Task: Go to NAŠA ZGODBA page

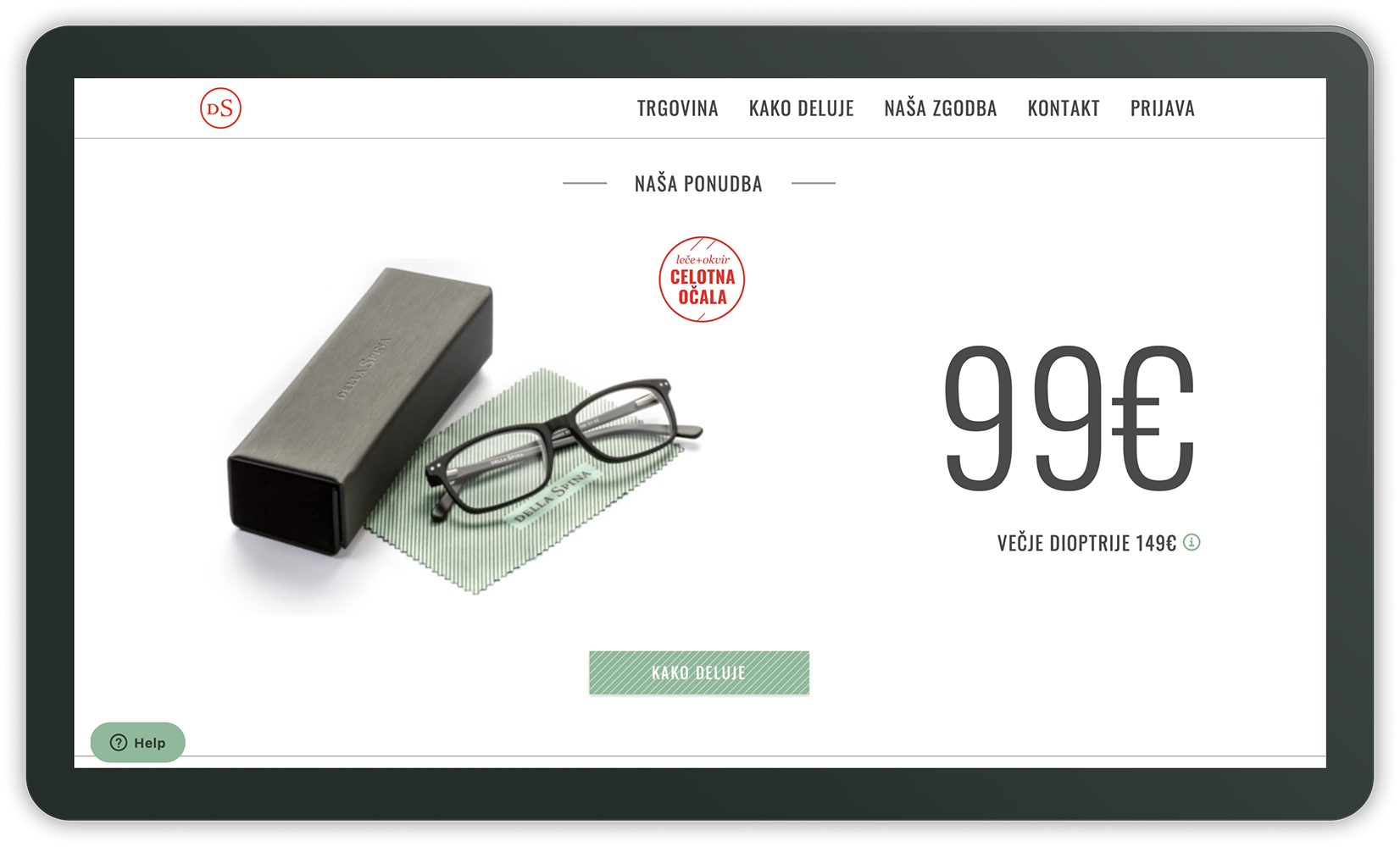Action: pyautogui.click(x=940, y=108)
